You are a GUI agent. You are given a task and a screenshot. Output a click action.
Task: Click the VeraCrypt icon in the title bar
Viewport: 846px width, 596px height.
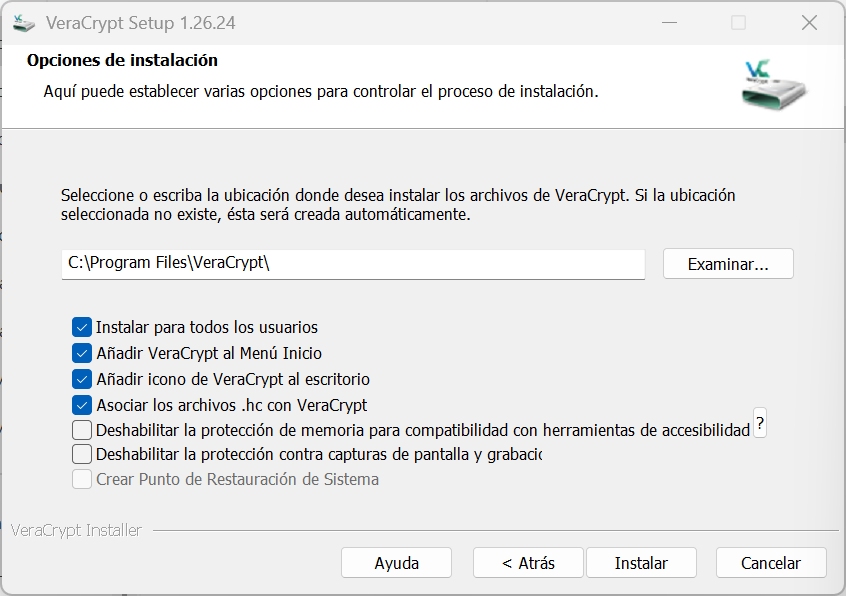(x=24, y=22)
